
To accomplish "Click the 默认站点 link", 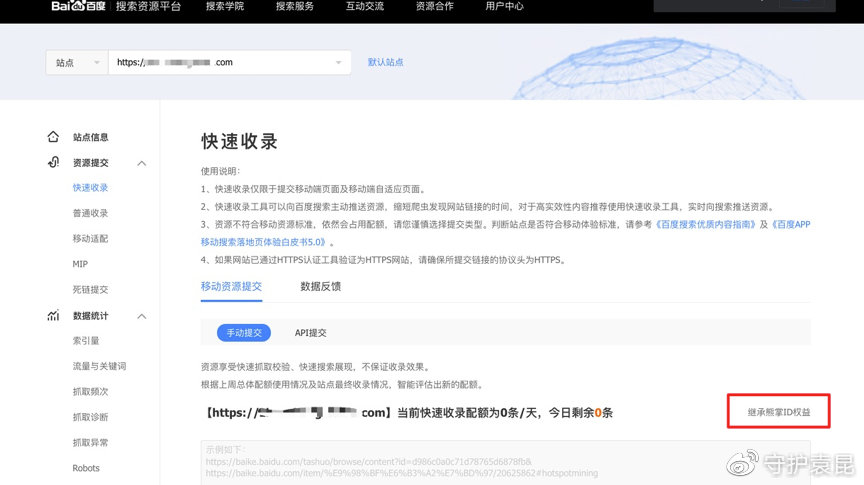I will click(x=385, y=62).
